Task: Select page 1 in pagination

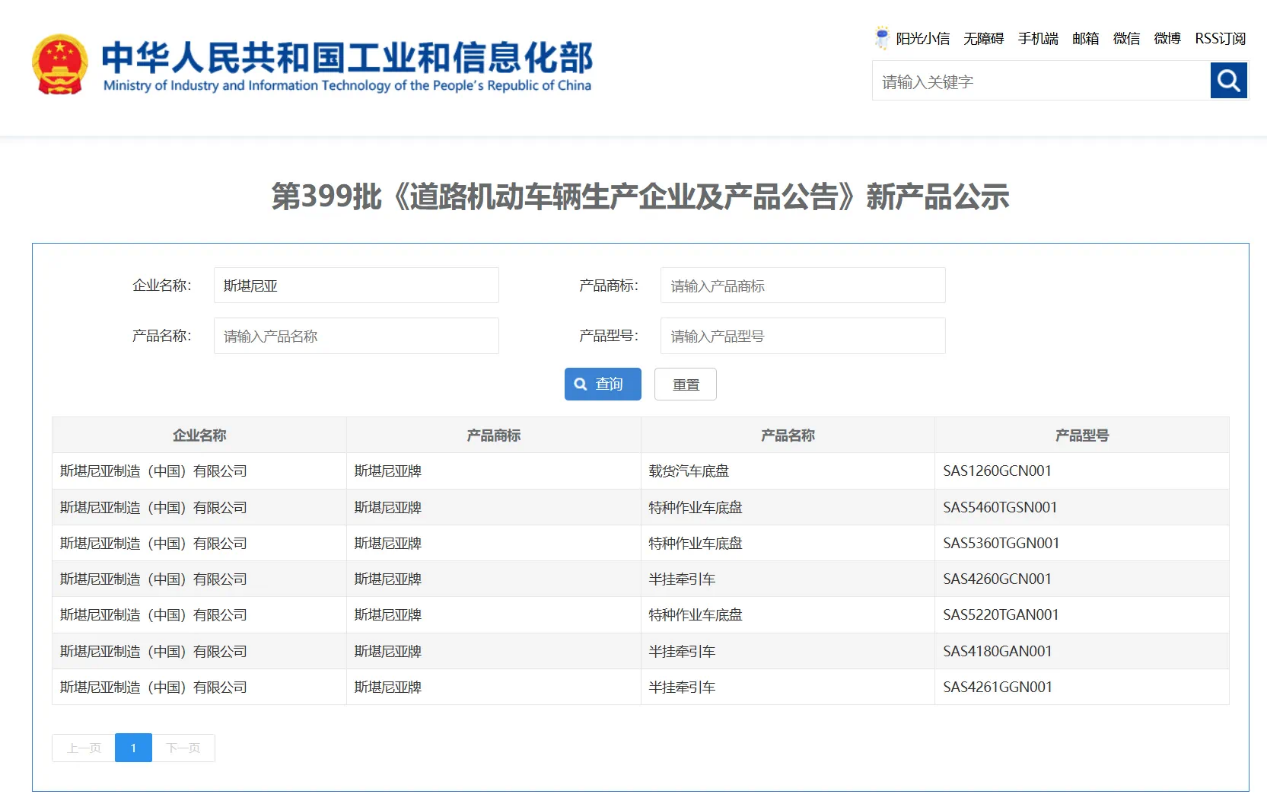Action: pyautogui.click(x=133, y=748)
